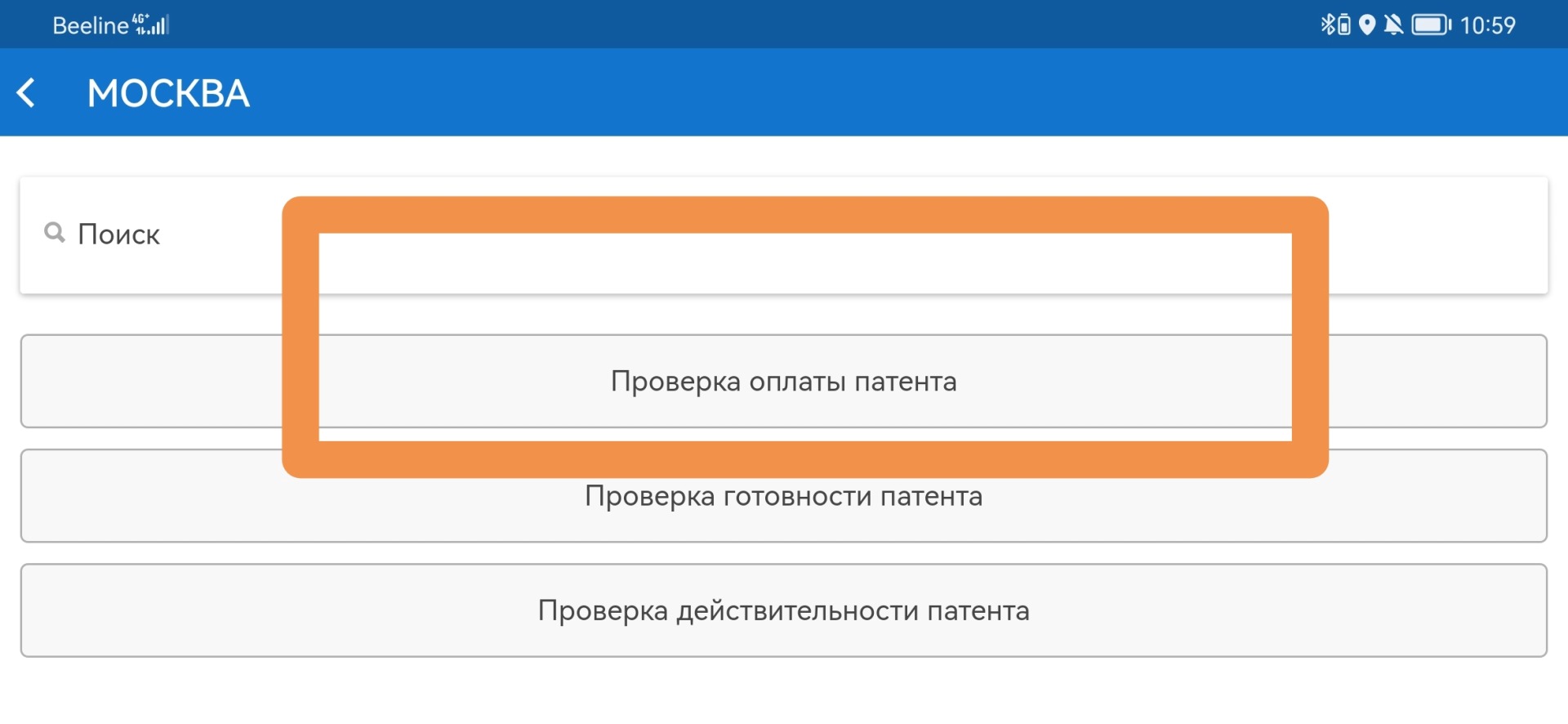Open Проверка оплаты патента

point(783,382)
